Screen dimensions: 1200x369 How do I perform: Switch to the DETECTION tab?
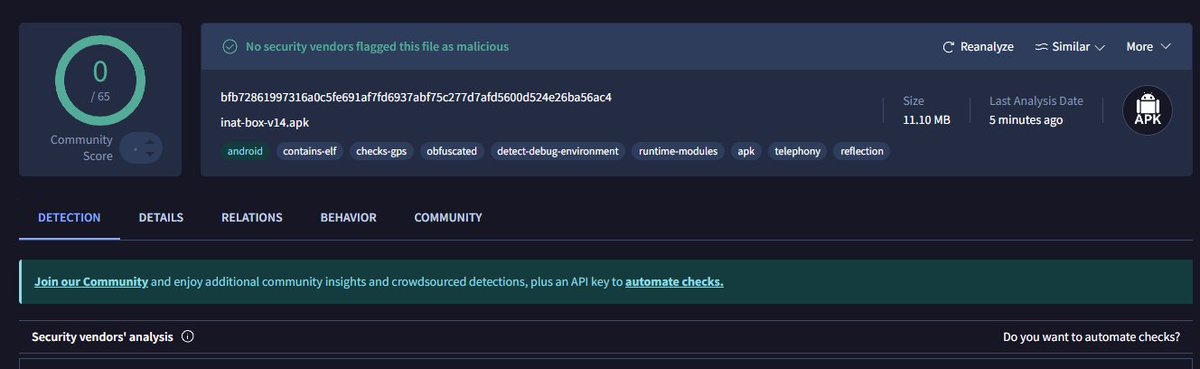click(x=69, y=217)
